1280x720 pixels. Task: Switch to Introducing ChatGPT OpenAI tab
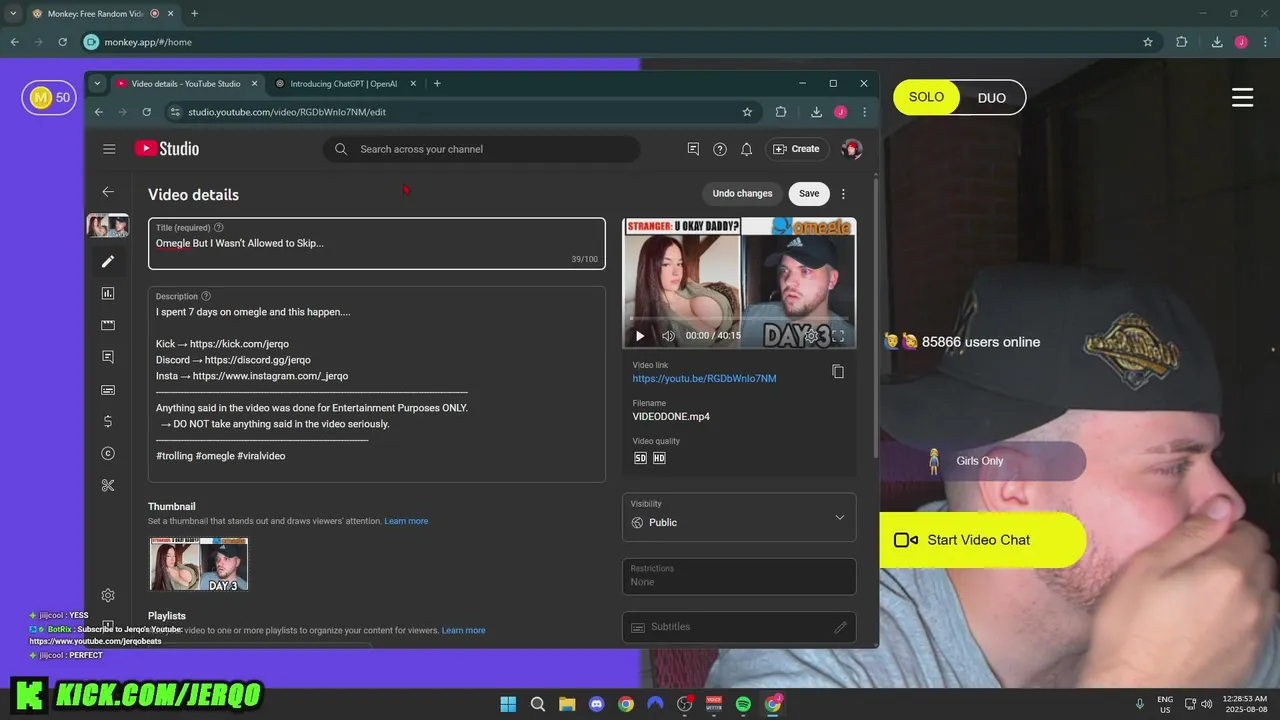(344, 84)
